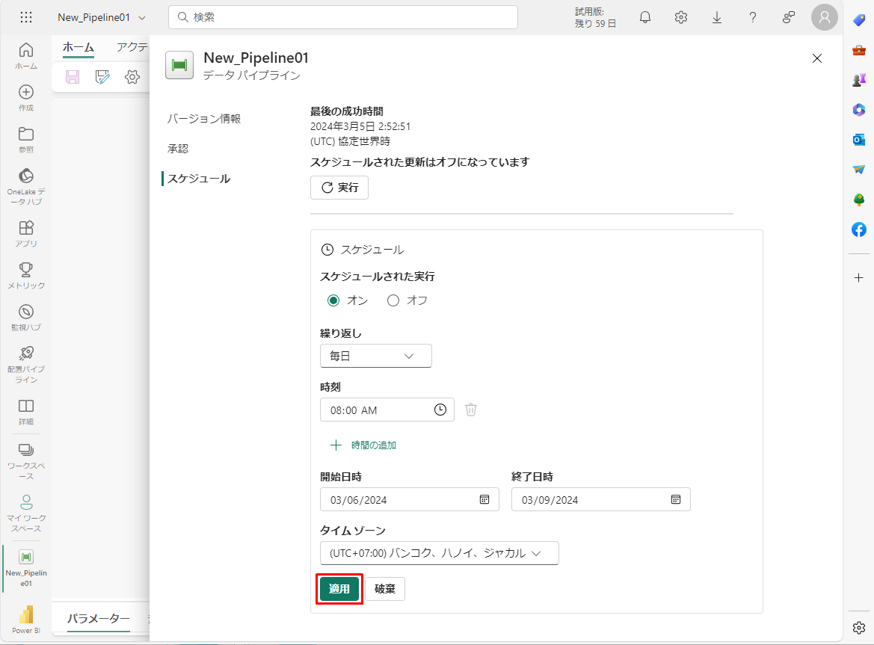Open the 承認 section
Image resolution: width=874 pixels, height=645 pixels.
(x=178, y=148)
